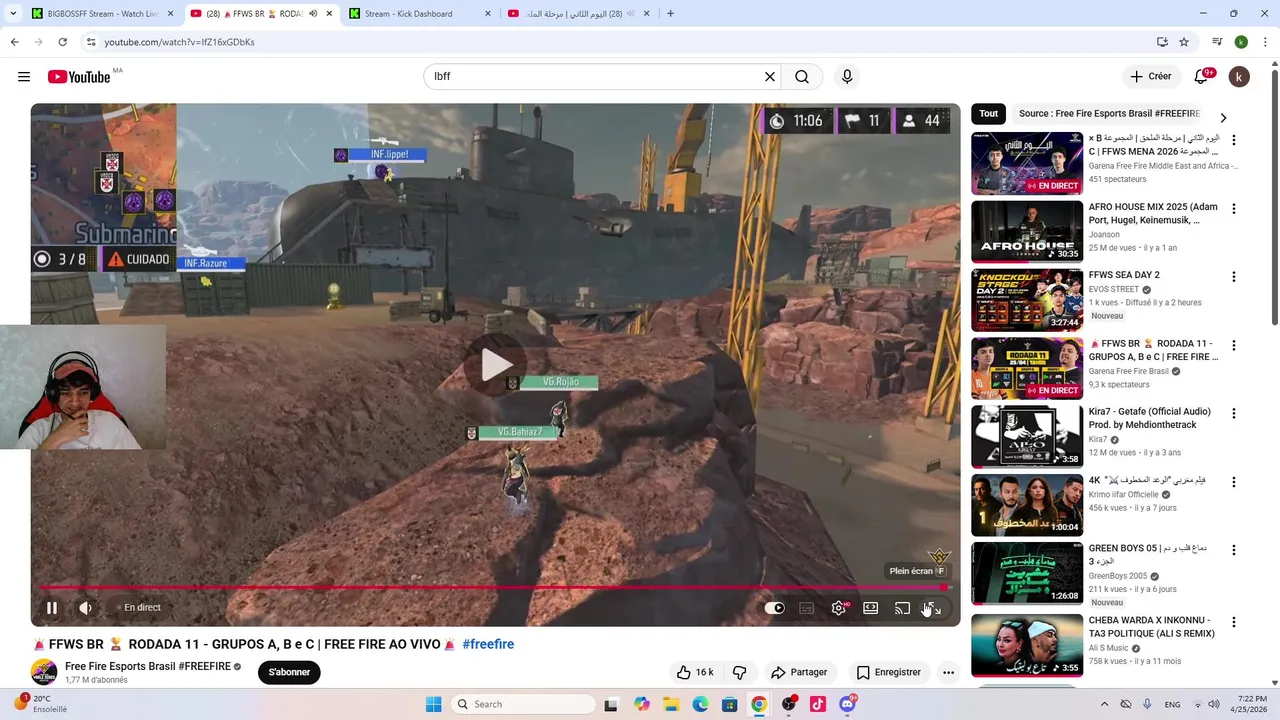Pause the live video
The width and height of the screenshot is (1280, 720).
pyautogui.click(x=52, y=608)
